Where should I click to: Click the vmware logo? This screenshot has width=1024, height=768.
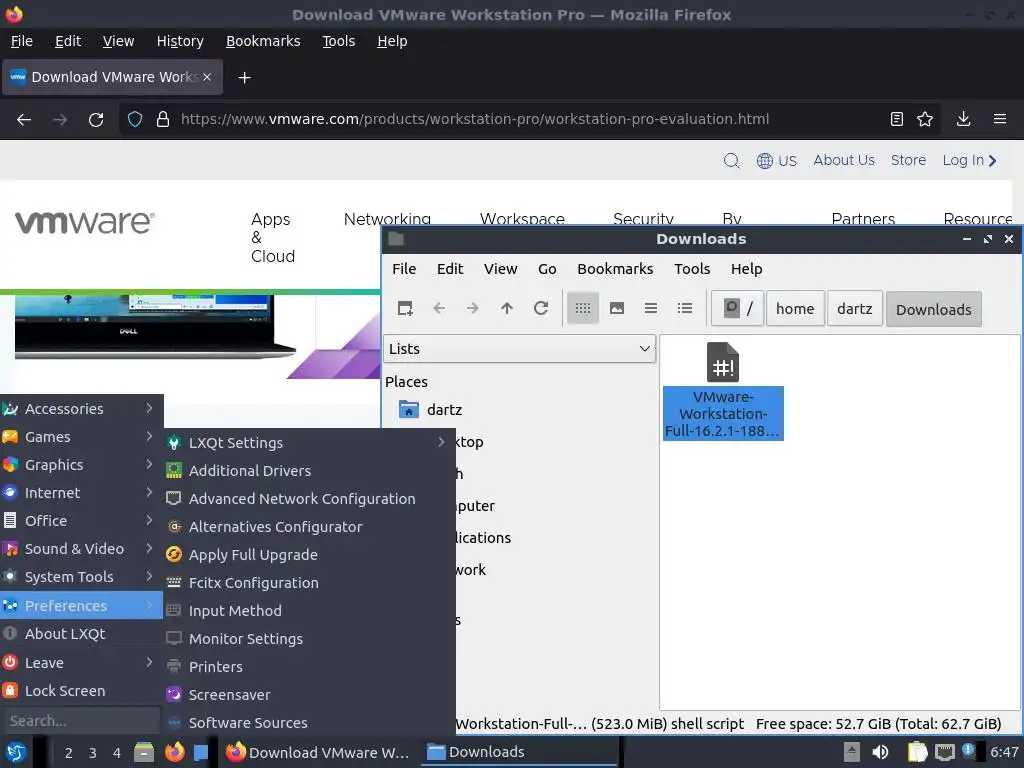[x=85, y=223]
